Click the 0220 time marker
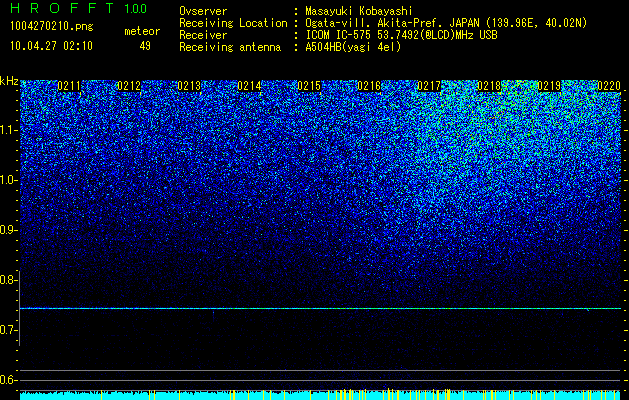 609,86
